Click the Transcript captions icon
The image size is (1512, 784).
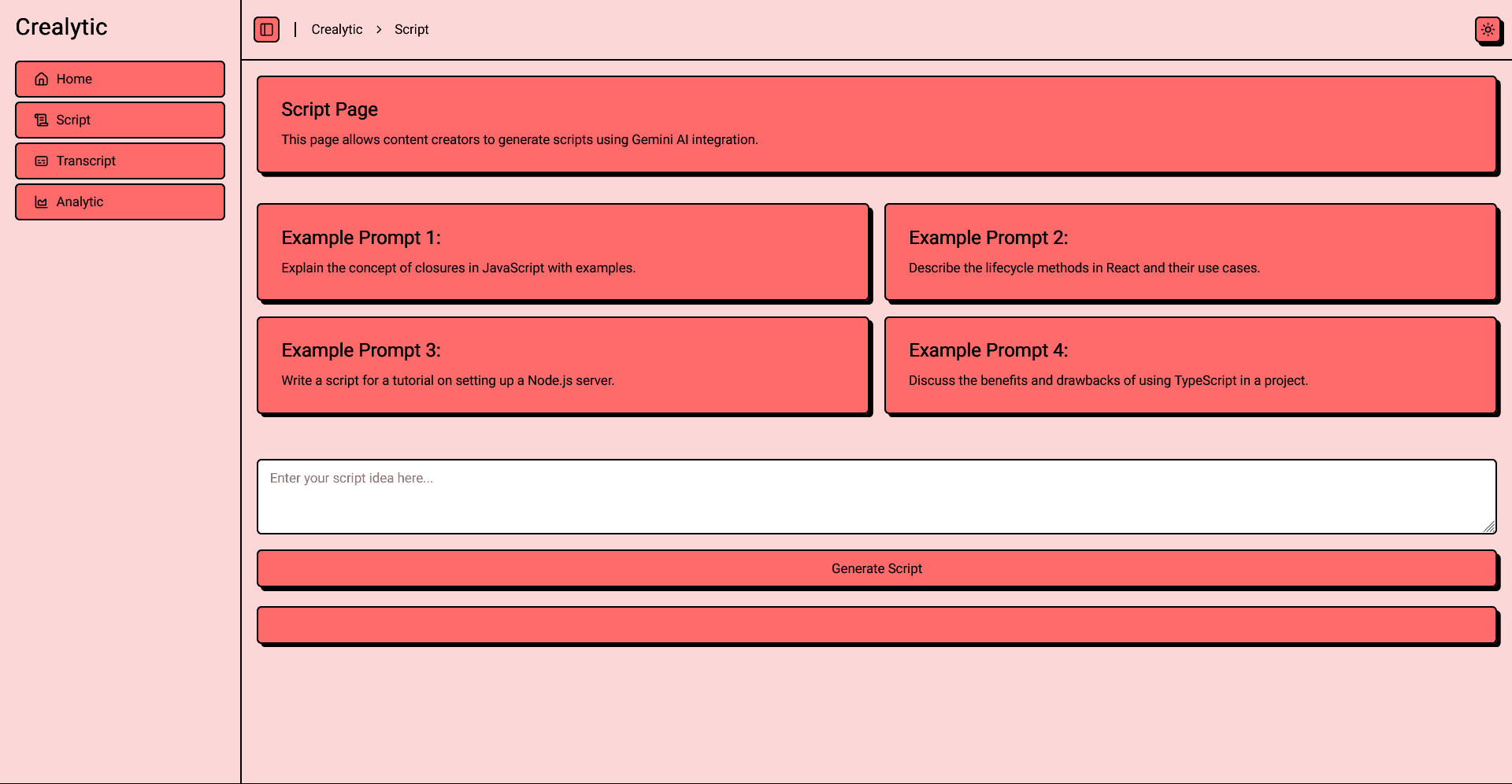click(x=42, y=161)
